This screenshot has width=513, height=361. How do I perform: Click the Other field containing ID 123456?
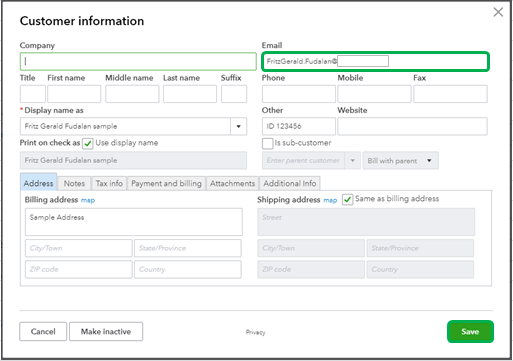click(x=299, y=126)
